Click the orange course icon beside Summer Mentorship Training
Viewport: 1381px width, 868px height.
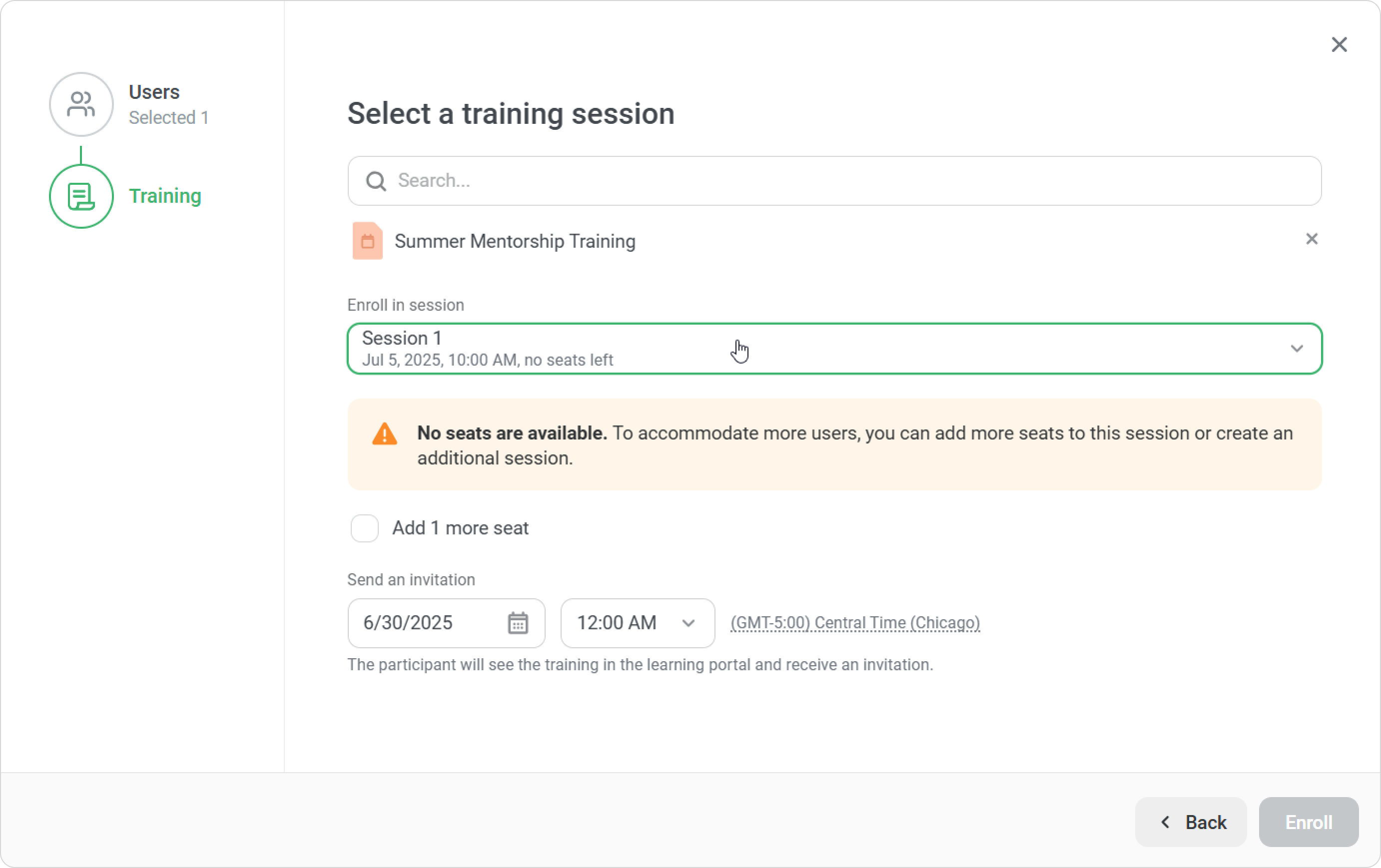point(368,241)
